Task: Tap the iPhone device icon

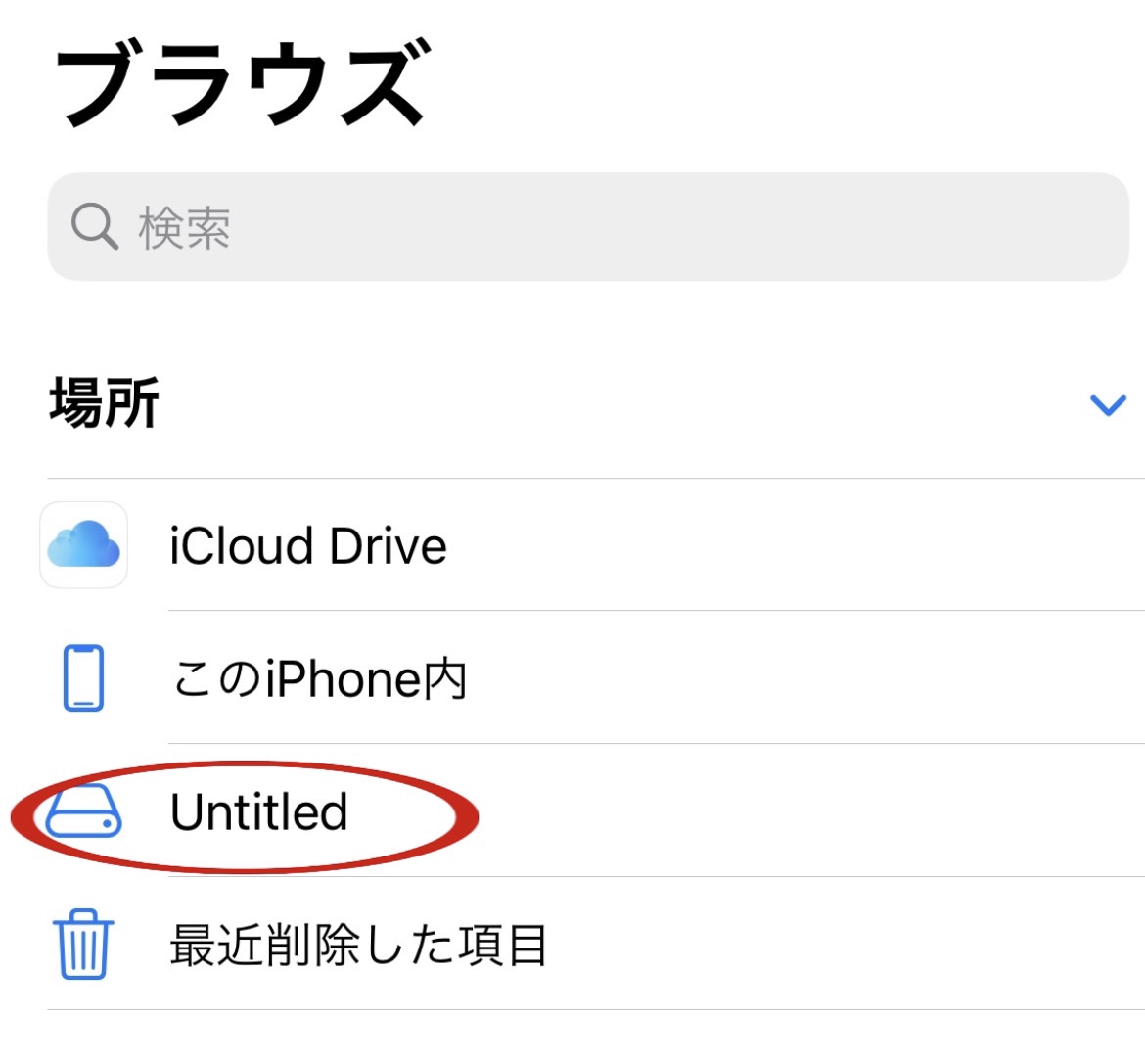Action: point(84,677)
